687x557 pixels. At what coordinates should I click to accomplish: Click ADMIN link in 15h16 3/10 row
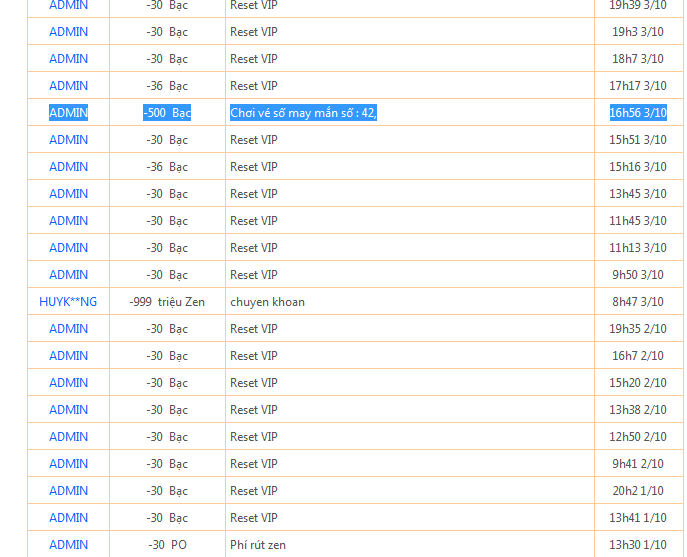(x=68, y=167)
